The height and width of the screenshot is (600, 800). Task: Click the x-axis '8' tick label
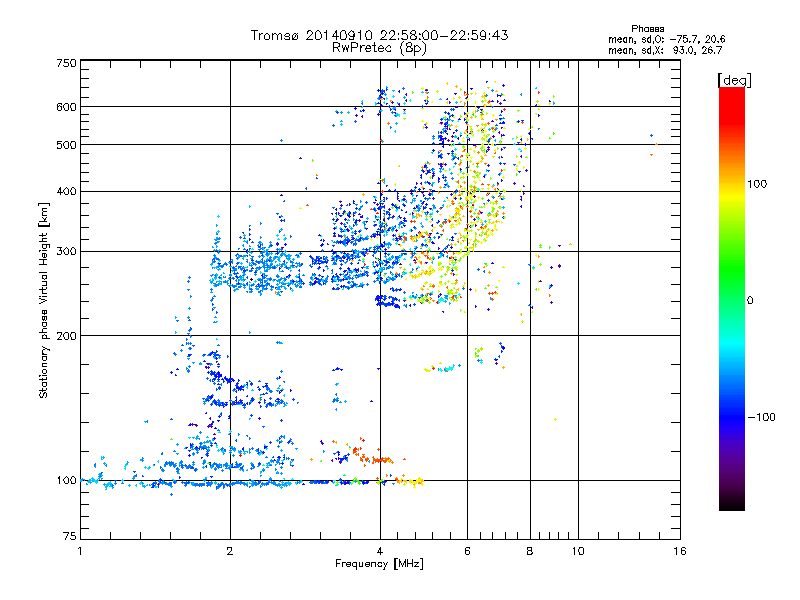tap(530, 551)
